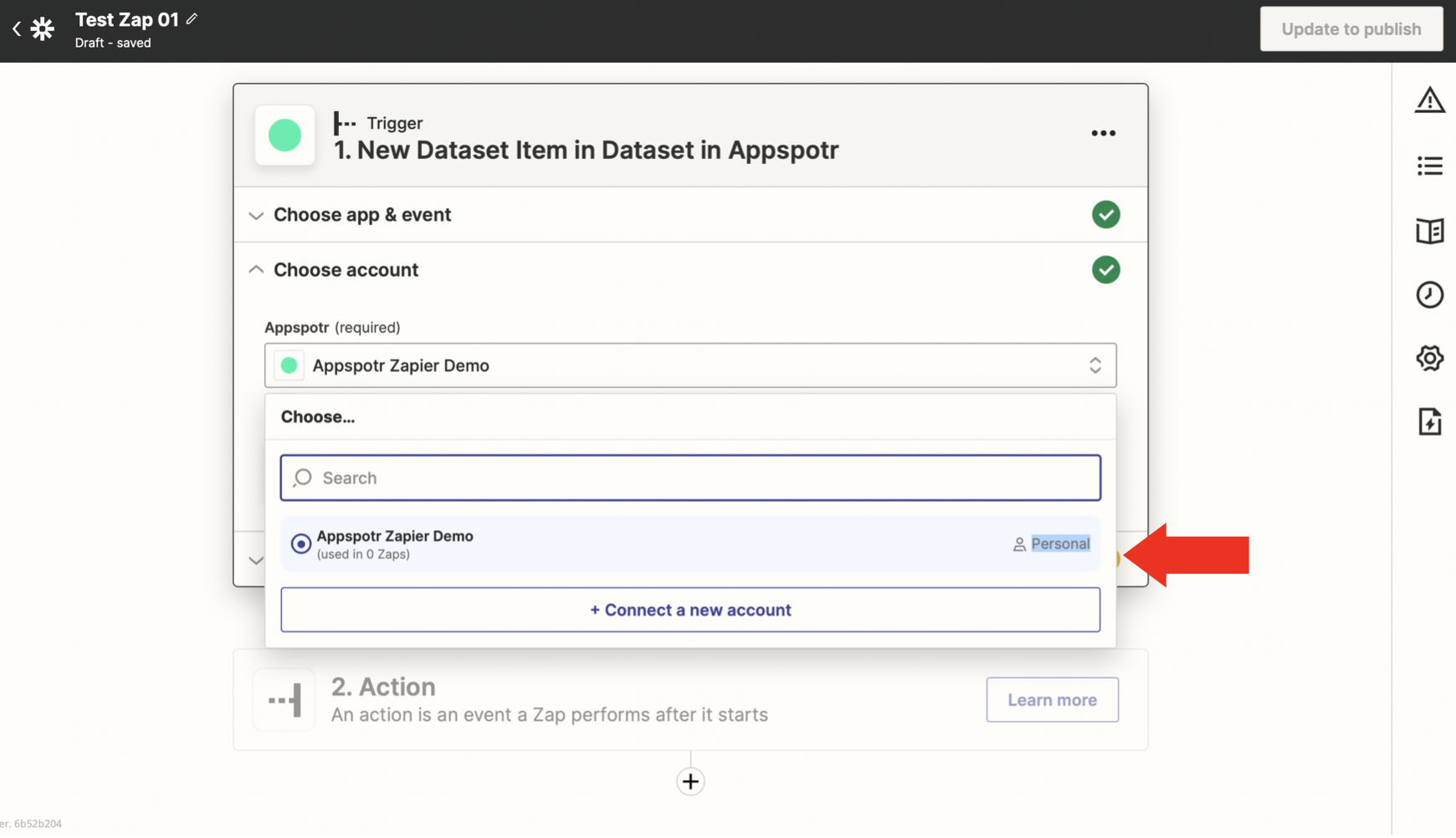Select the Appspotr Zapier Demo radio button
The image size is (1456, 838).
pos(301,544)
